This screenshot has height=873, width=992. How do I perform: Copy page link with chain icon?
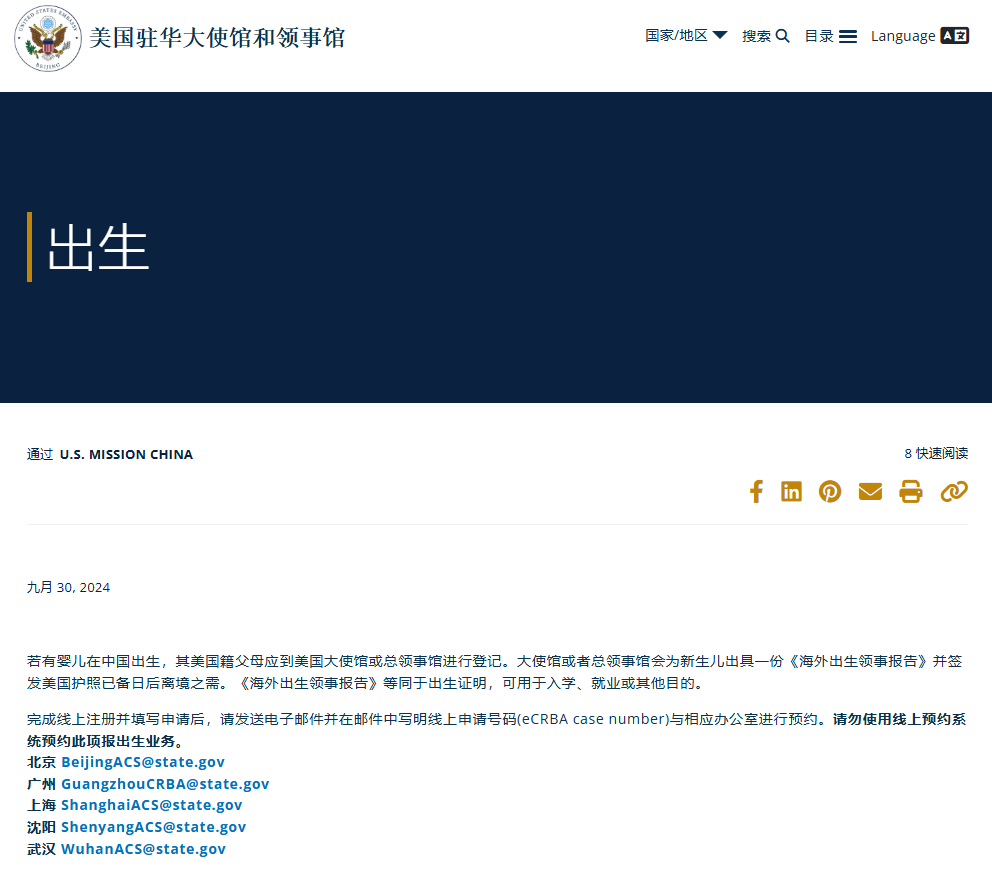pyautogui.click(x=954, y=492)
